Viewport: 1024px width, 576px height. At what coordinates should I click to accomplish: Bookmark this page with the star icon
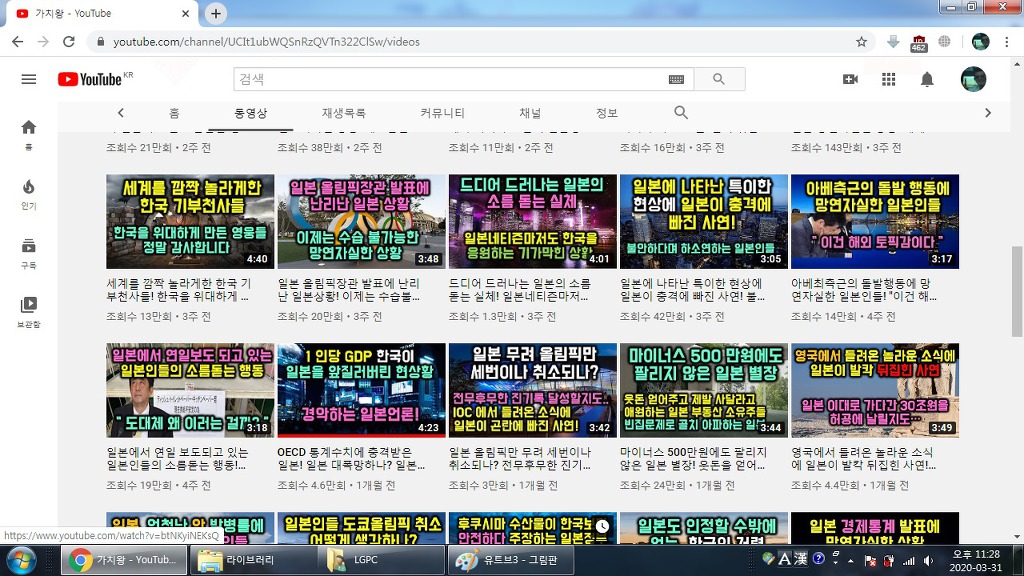[861, 42]
